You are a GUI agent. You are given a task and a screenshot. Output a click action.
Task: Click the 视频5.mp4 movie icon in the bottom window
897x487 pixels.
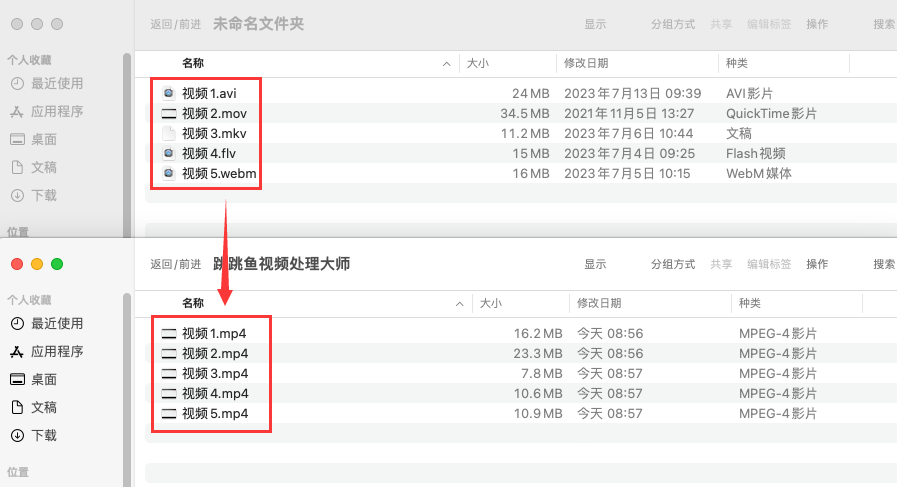pyautogui.click(x=168, y=414)
